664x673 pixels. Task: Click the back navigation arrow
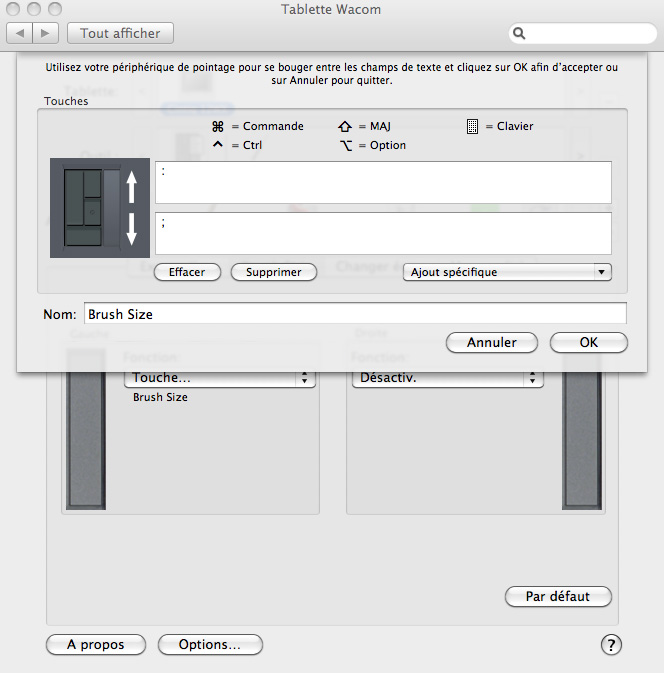pos(20,33)
